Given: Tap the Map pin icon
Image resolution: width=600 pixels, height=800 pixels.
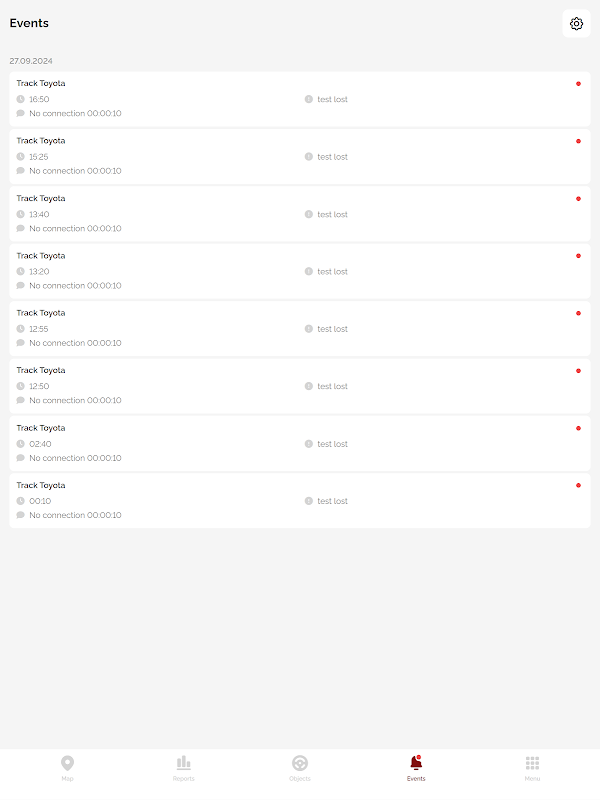Looking at the screenshot, I should (x=67, y=763).
